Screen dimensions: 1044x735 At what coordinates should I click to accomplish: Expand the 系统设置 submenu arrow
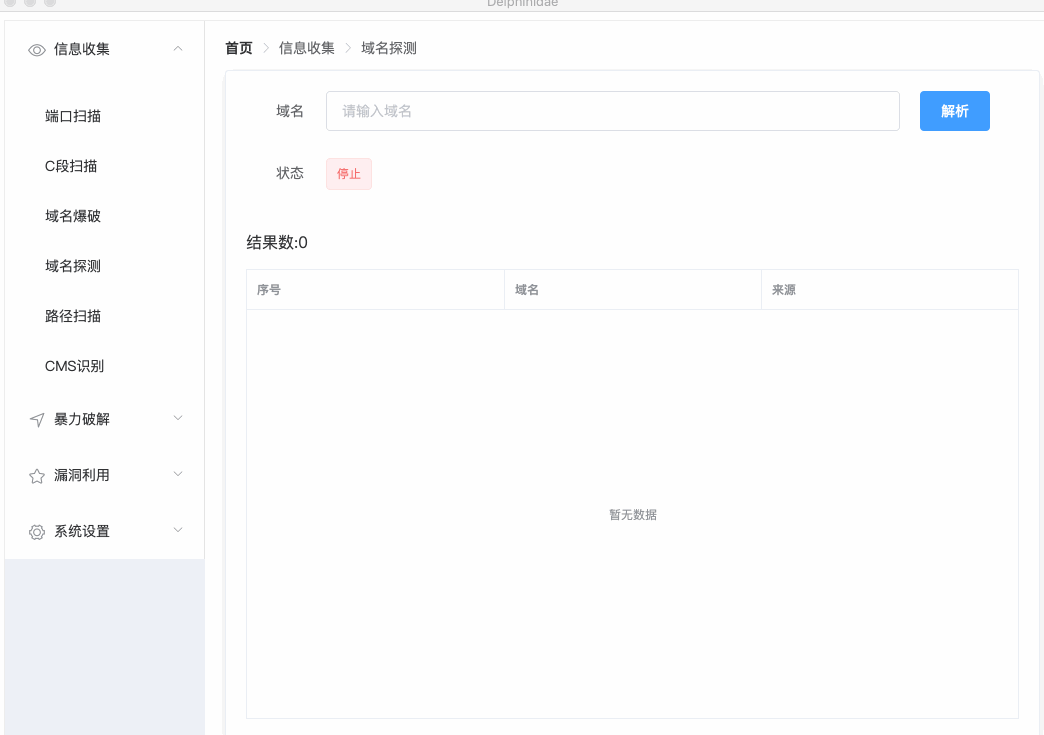tap(178, 530)
